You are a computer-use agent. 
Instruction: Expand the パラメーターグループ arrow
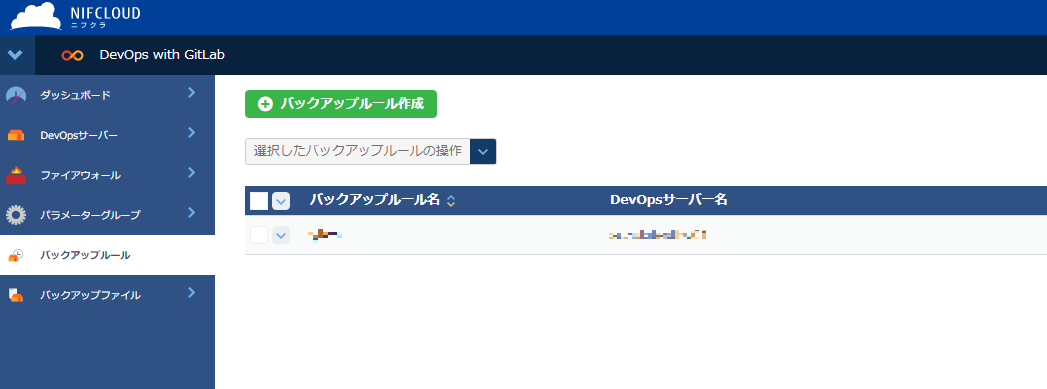192,213
